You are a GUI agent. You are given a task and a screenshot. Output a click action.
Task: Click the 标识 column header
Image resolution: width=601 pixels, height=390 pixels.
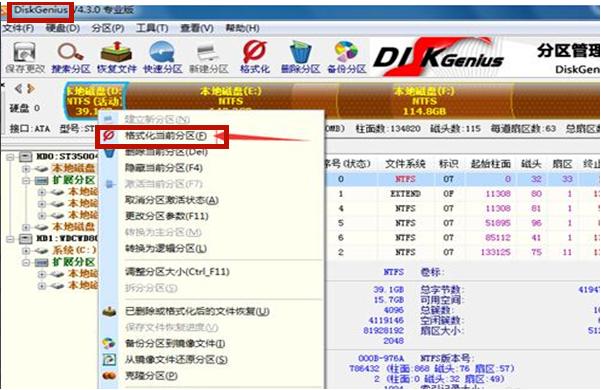pyautogui.click(x=448, y=164)
